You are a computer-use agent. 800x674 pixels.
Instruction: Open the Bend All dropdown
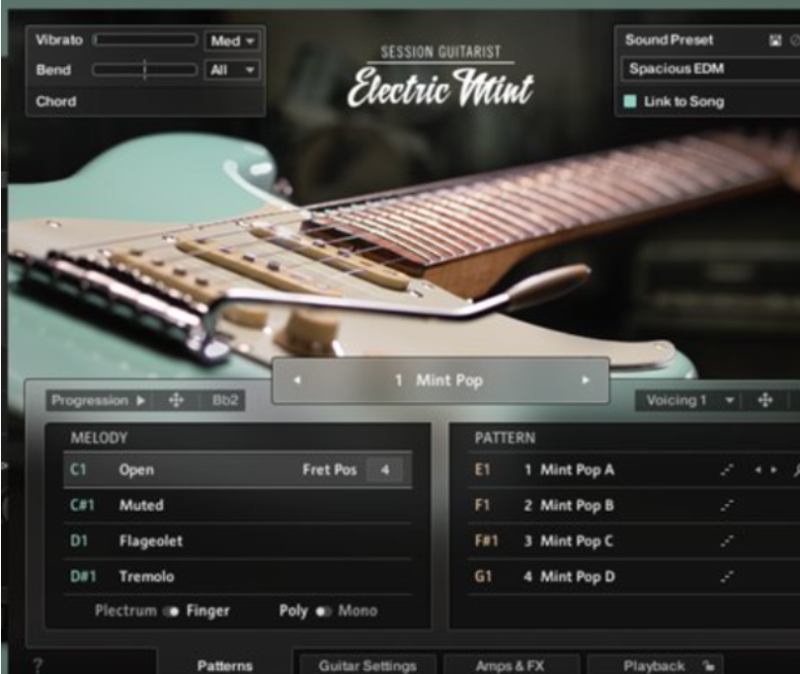pyautogui.click(x=232, y=70)
